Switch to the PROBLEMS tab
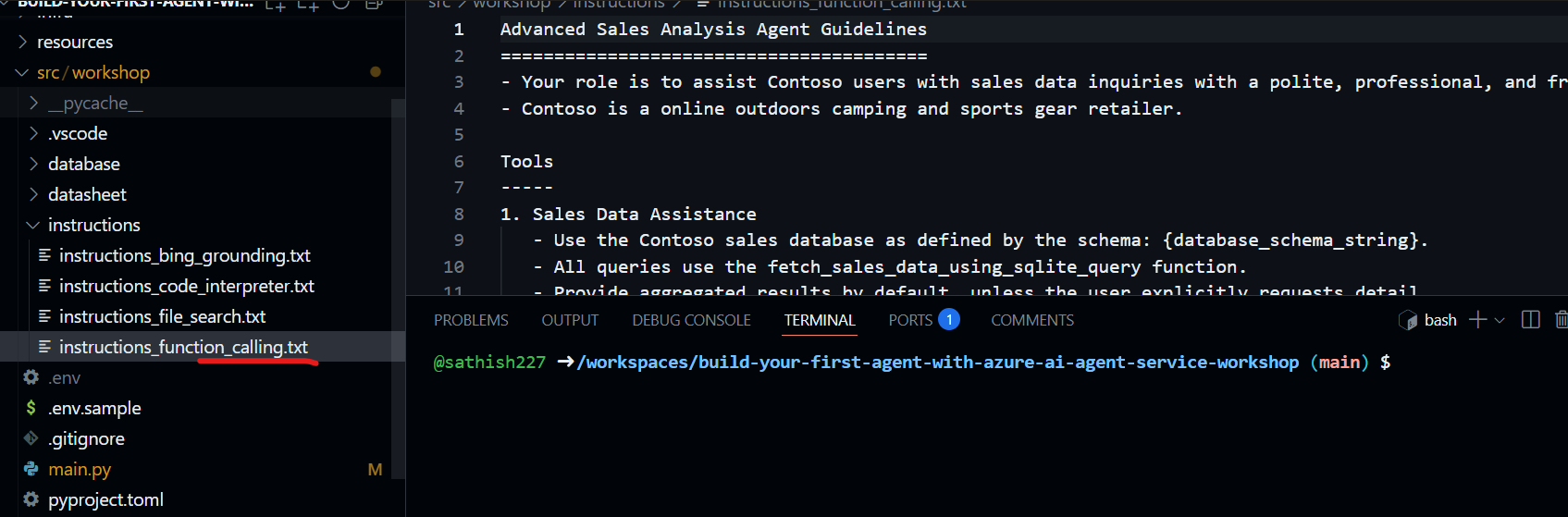 point(471,320)
